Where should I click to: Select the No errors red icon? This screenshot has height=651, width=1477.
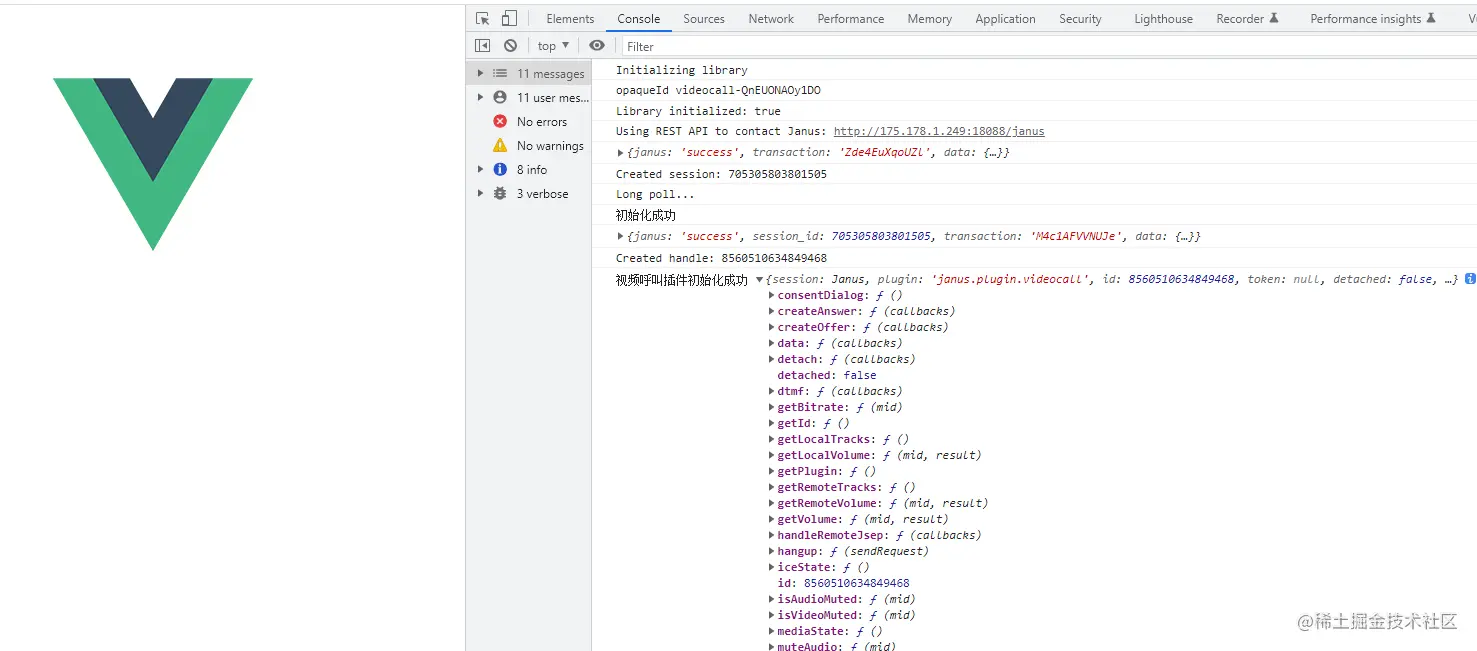click(500, 121)
